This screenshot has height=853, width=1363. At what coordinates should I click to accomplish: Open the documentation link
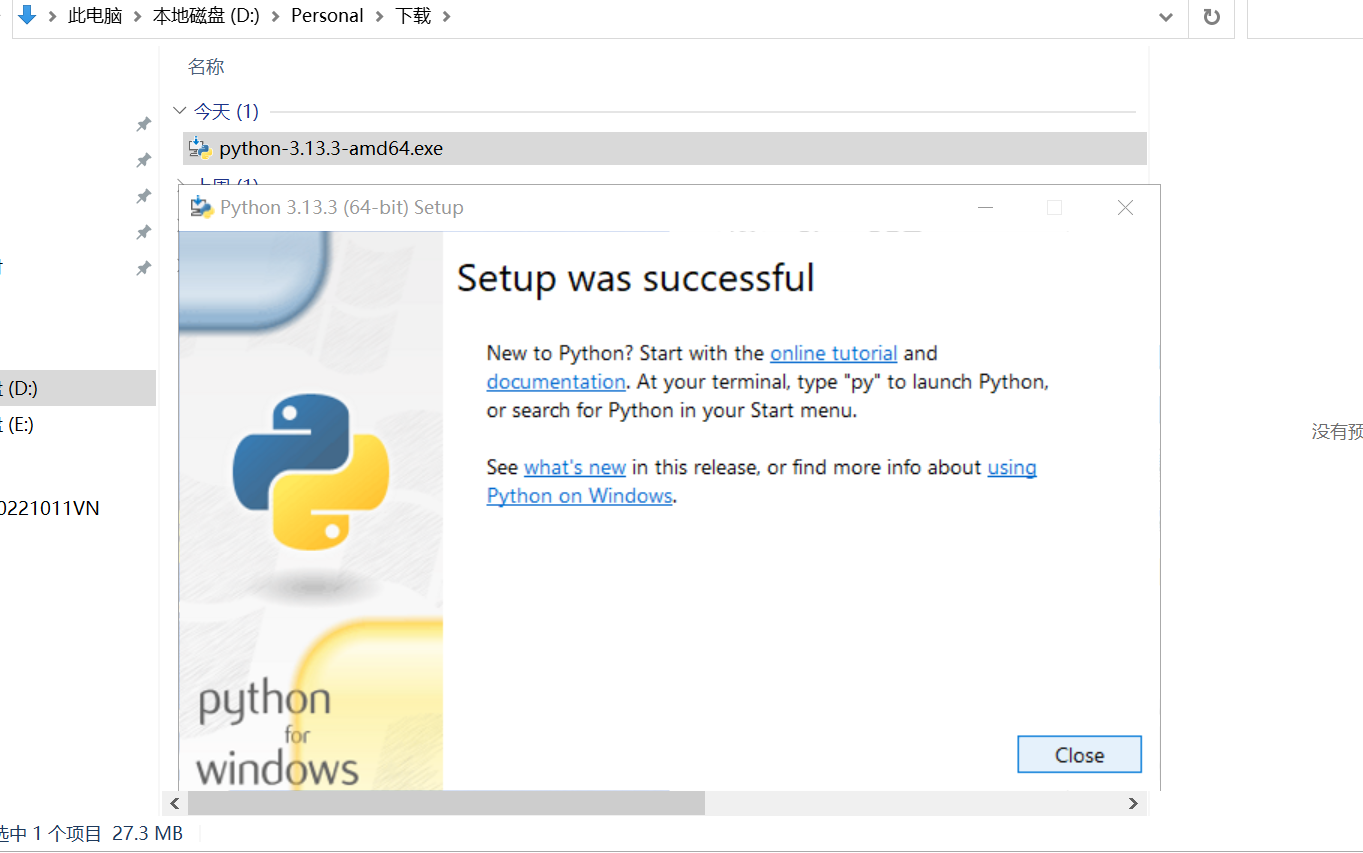click(556, 382)
